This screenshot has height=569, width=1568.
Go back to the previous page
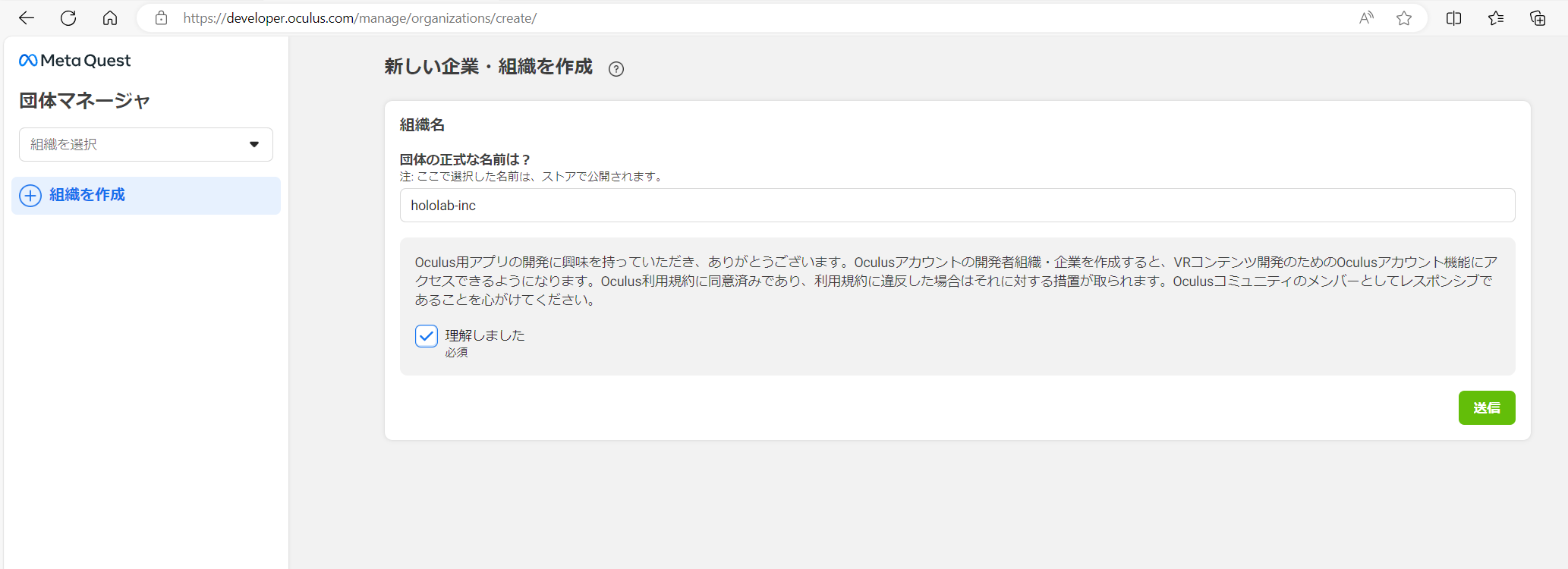pos(27,18)
